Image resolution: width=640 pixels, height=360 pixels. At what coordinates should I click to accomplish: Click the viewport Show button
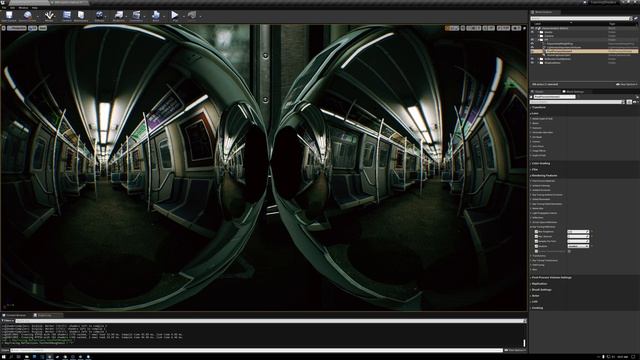click(x=42, y=28)
